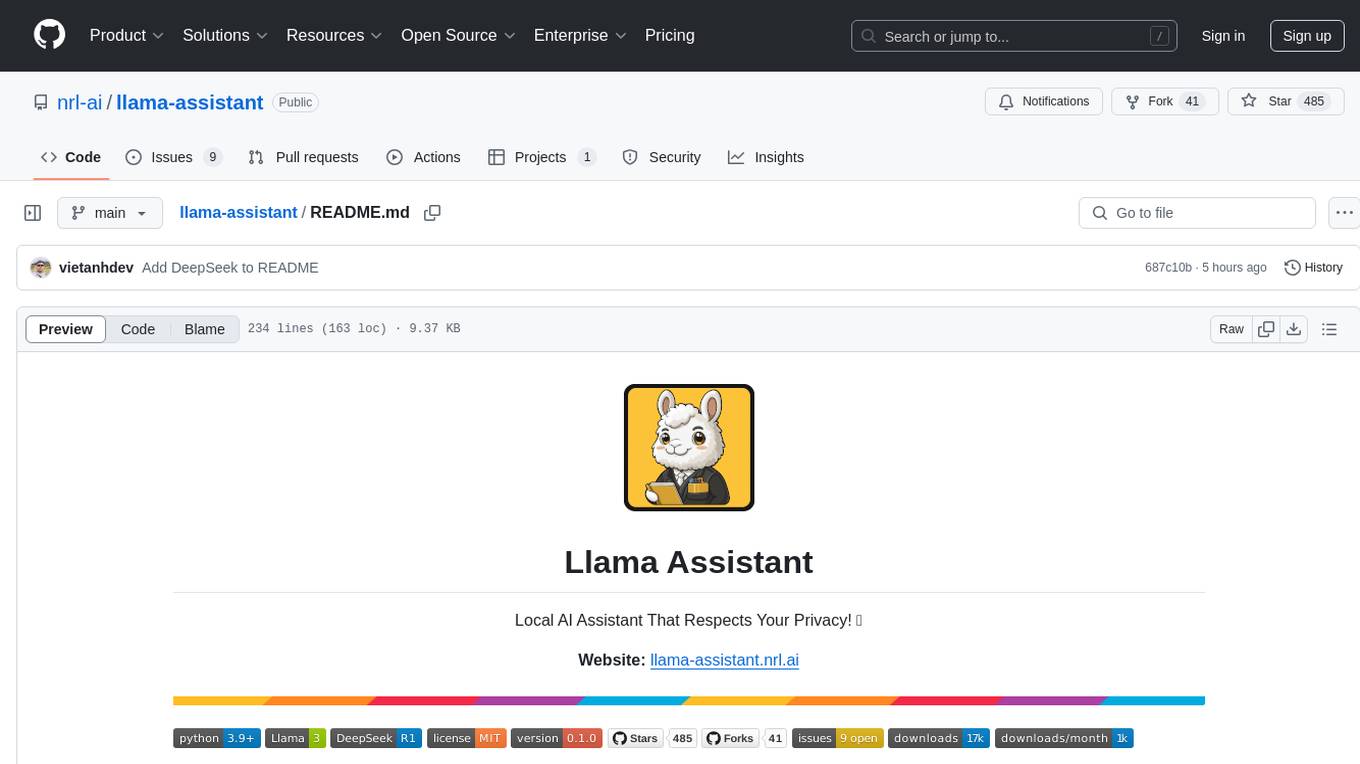Click the GitHub Forks 41 badge
1360x764 pixels.
point(744,738)
